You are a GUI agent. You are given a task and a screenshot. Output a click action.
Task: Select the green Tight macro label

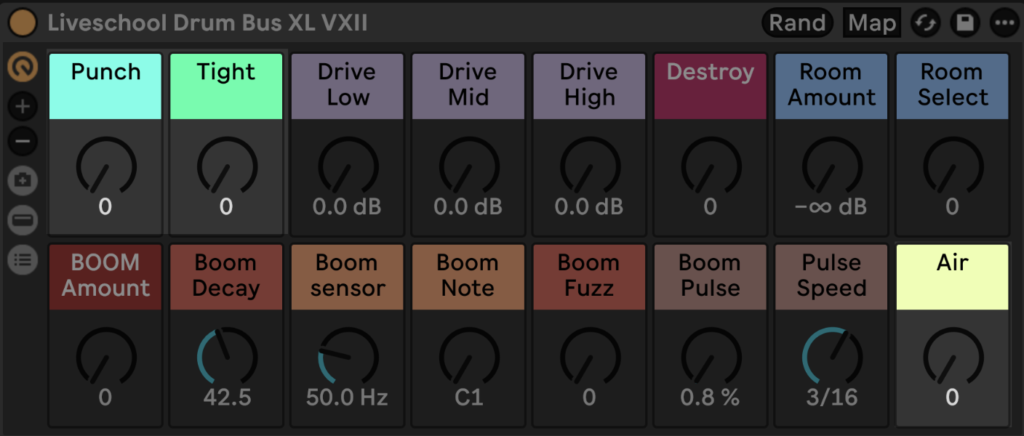[227, 86]
